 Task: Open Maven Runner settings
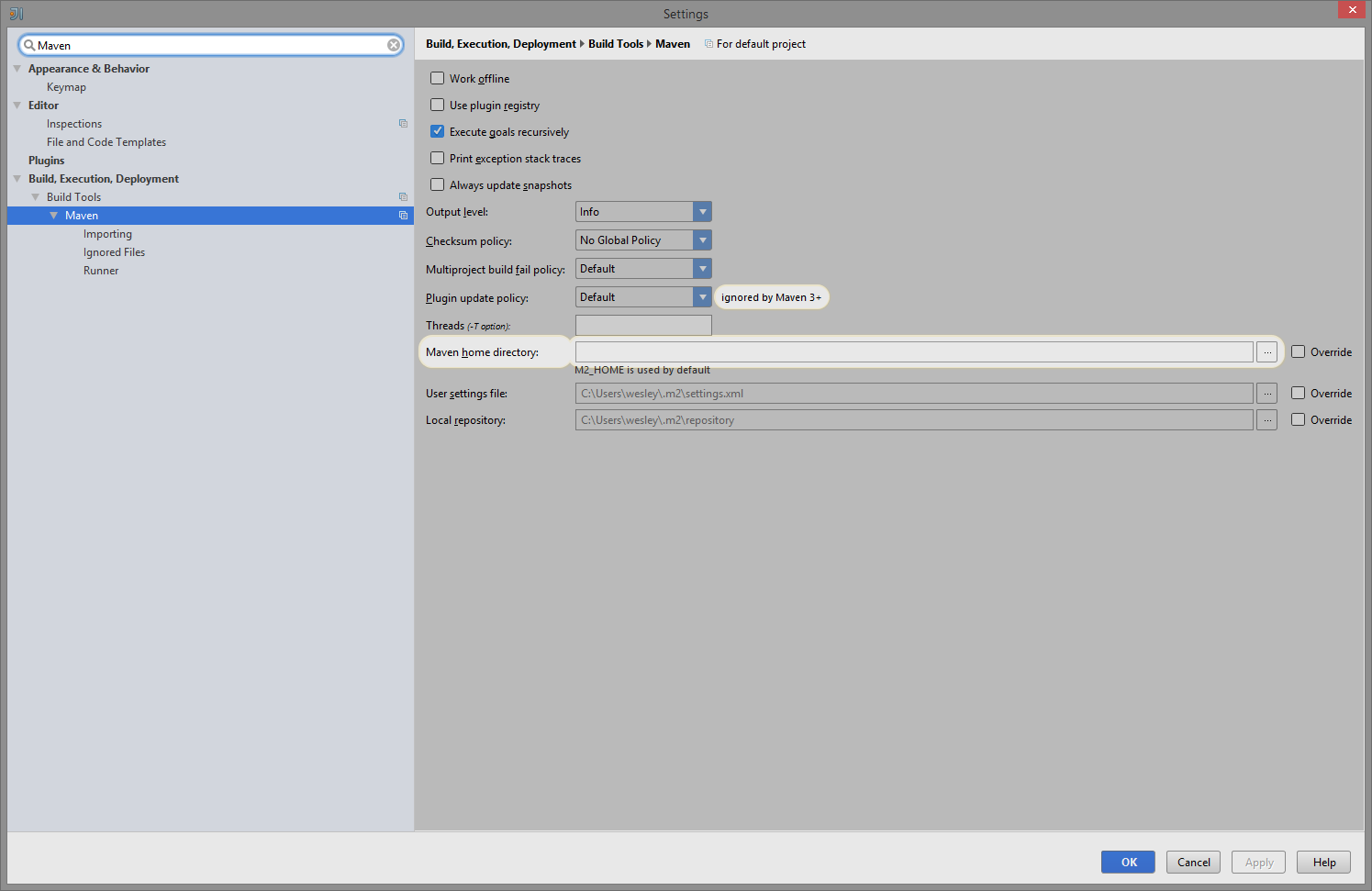click(101, 271)
